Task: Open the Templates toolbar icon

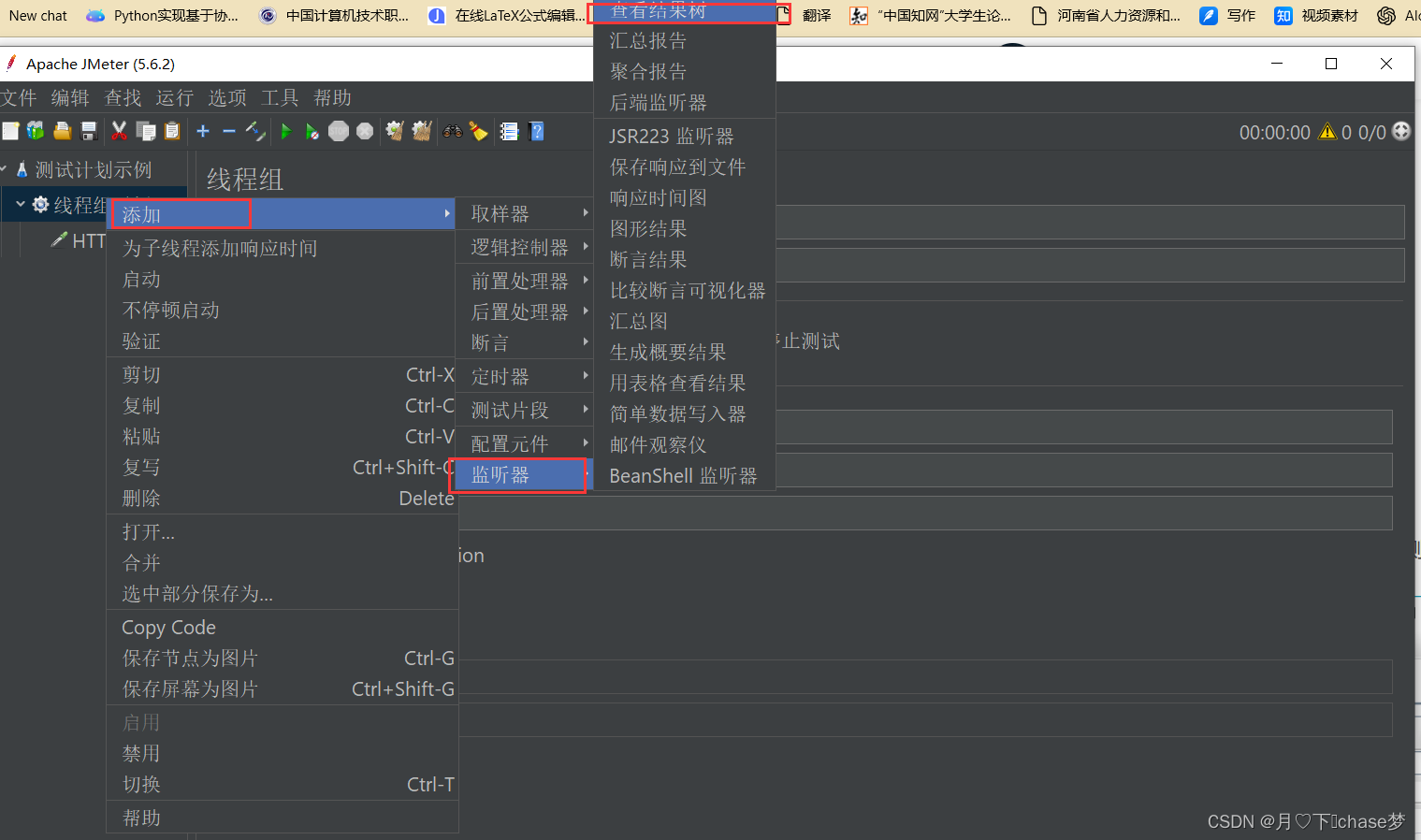Action: [x=36, y=131]
